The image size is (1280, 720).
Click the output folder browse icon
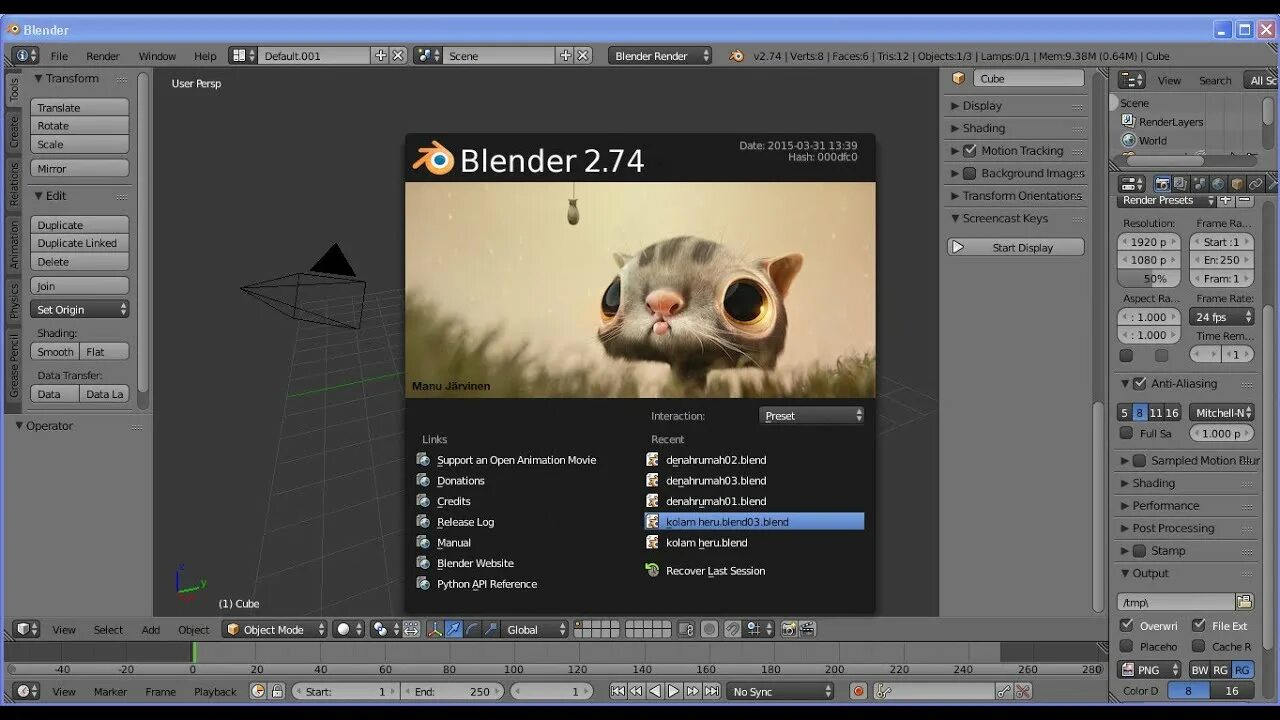click(1244, 601)
